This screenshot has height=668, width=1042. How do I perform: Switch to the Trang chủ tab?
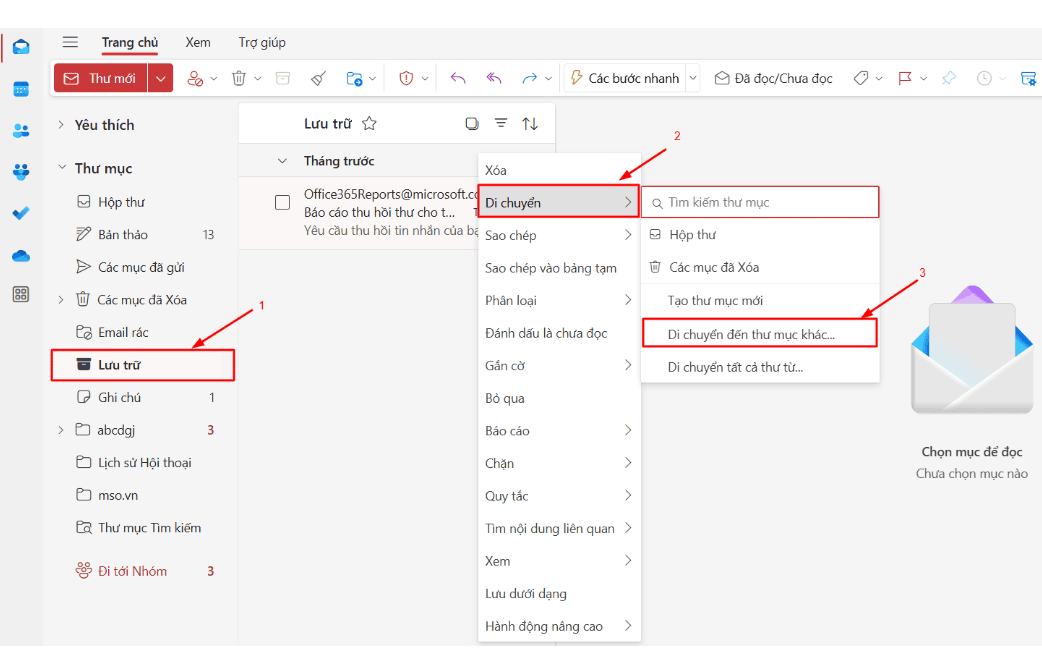tap(130, 43)
